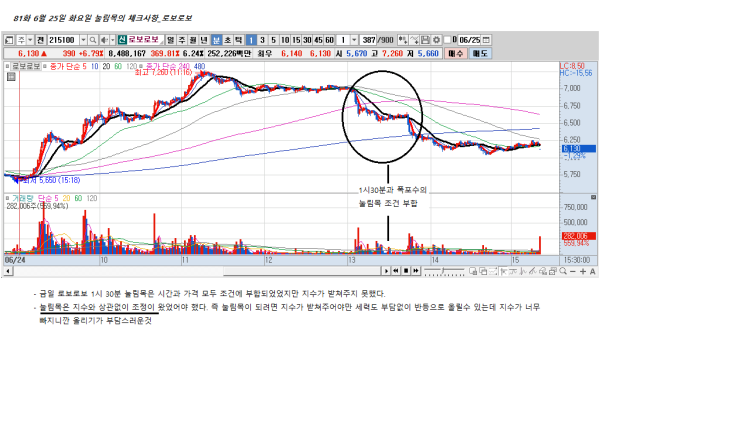Select the 일 daily period tab

tap(170, 40)
